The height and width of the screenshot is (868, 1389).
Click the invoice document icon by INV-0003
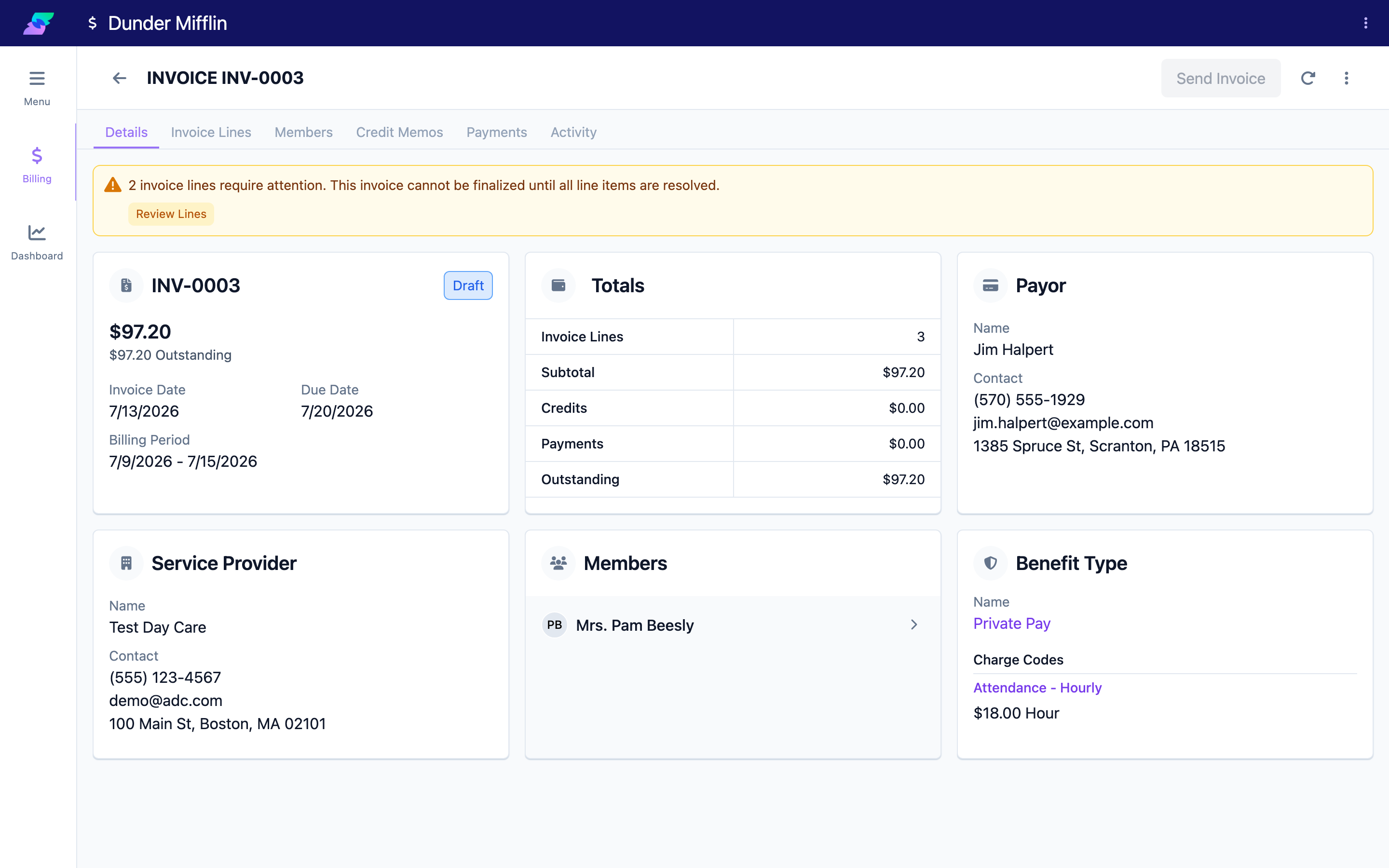[126, 285]
